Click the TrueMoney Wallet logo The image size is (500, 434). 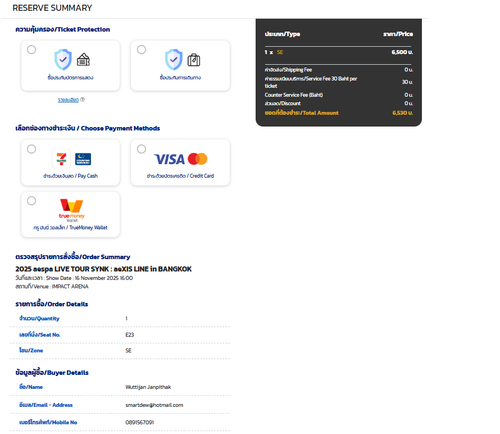click(x=72, y=210)
